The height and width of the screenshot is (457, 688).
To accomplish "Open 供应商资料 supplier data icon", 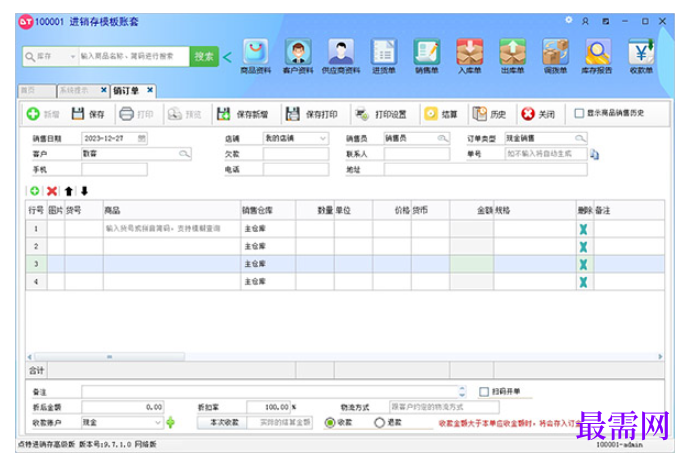I will click(x=341, y=56).
